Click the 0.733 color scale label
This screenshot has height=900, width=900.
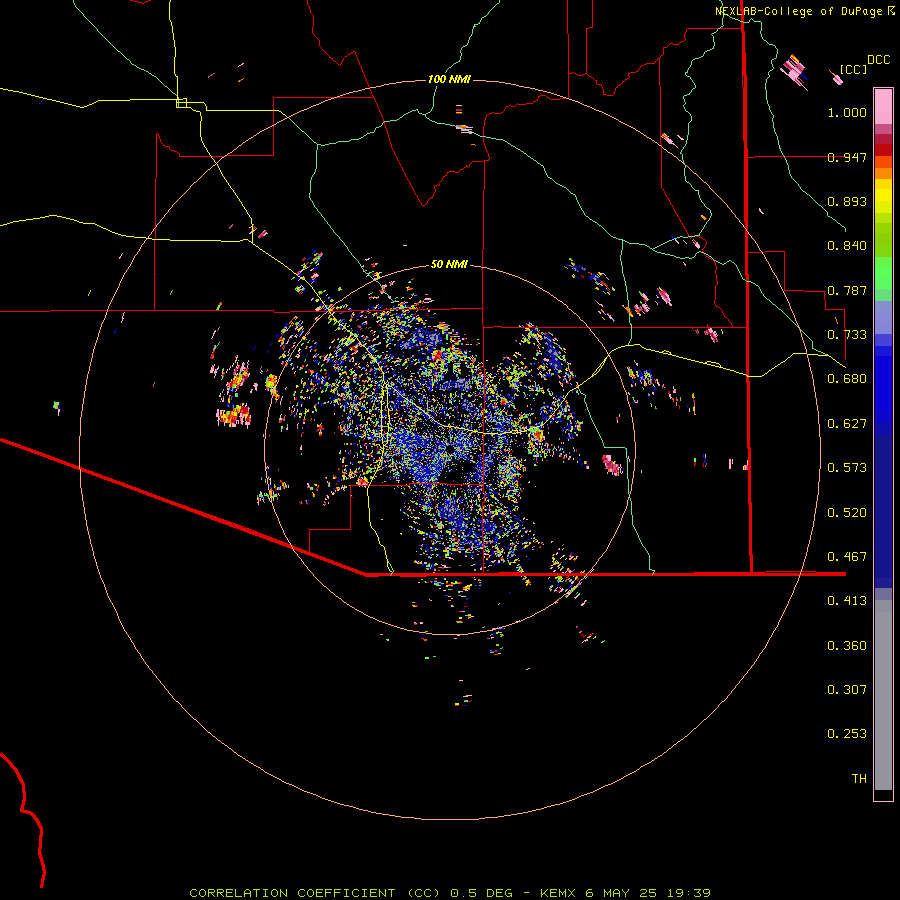pos(847,335)
